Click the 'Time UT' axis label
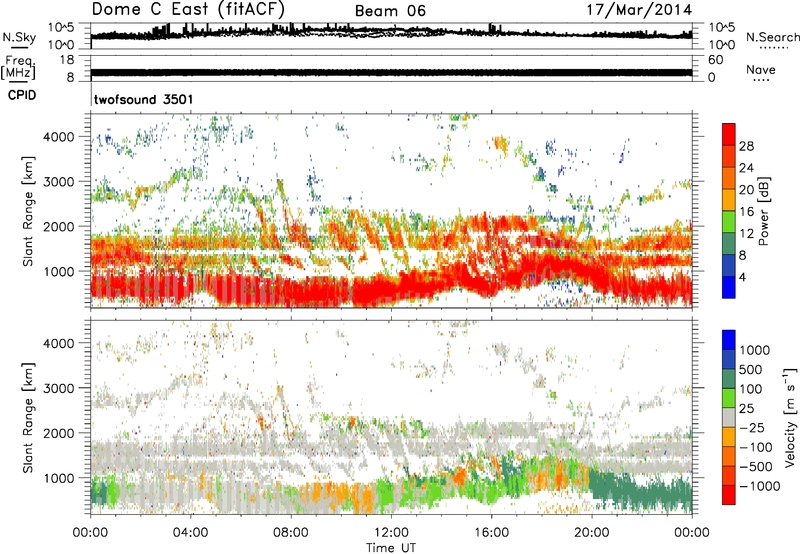 click(x=391, y=547)
